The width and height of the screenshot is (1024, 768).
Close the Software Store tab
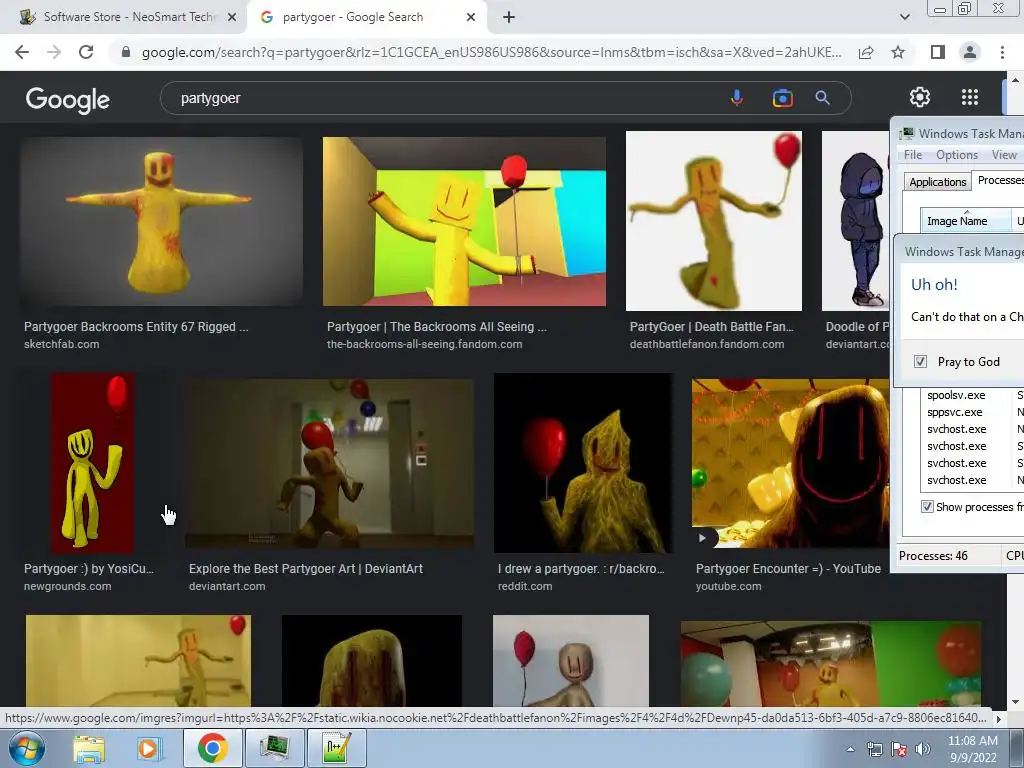pyautogui.click(x=231, y=17)
